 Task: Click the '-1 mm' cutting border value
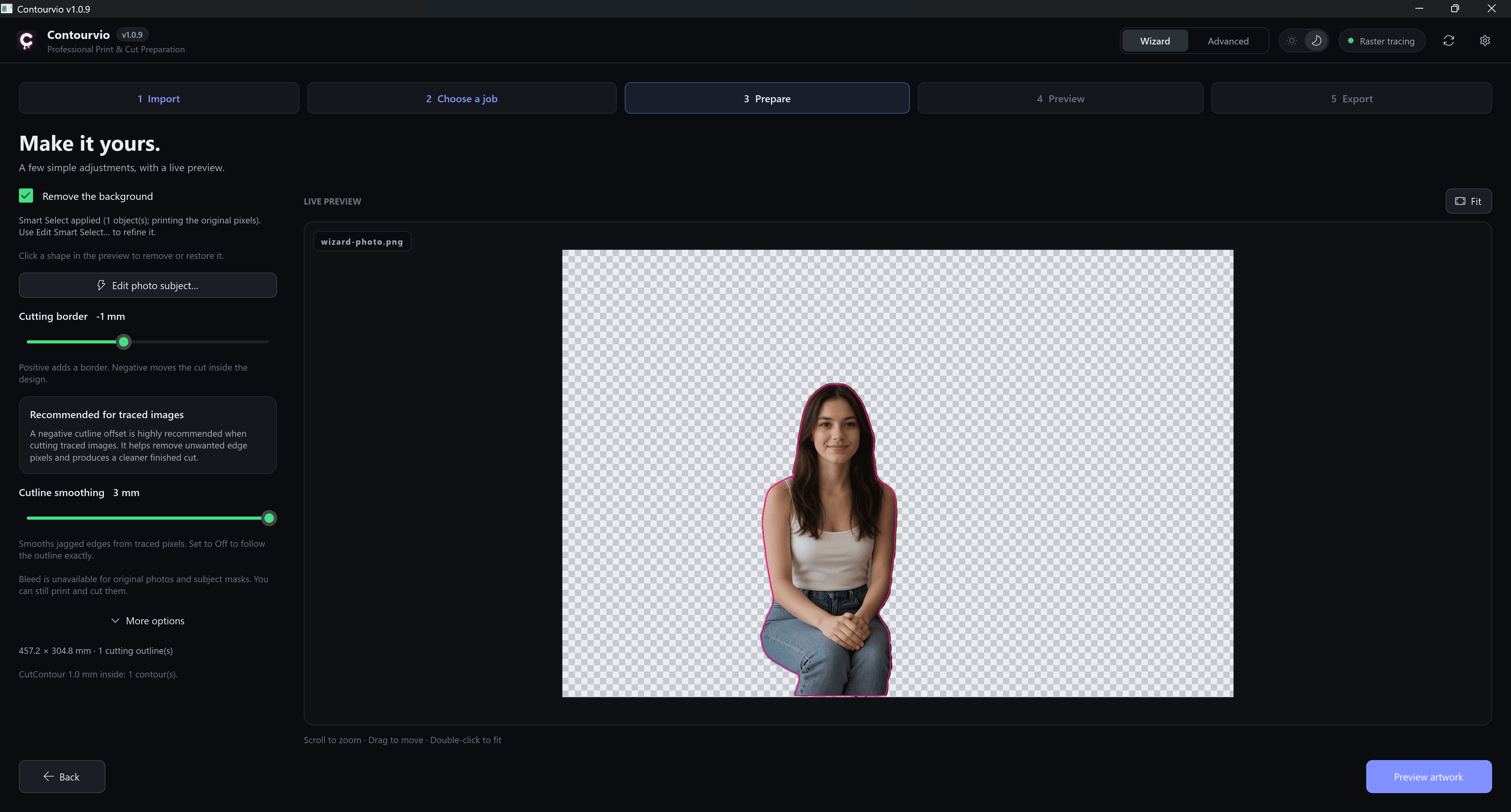click(110, 316)
